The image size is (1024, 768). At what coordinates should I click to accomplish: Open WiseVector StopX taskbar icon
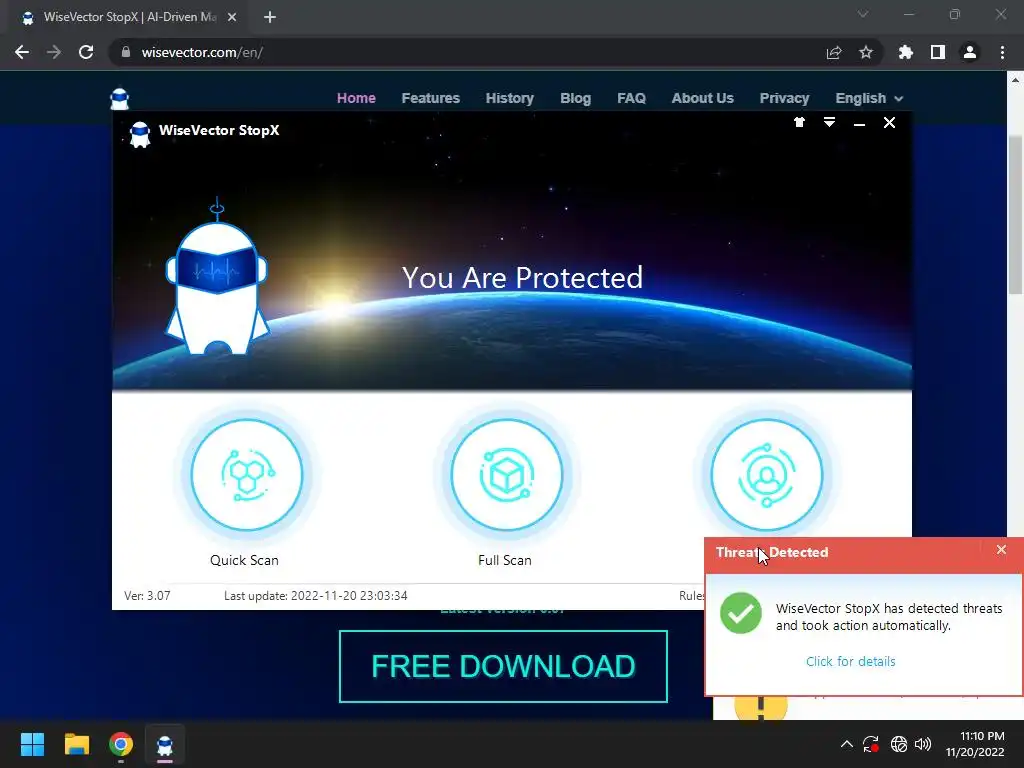click(x=165, y=744)
